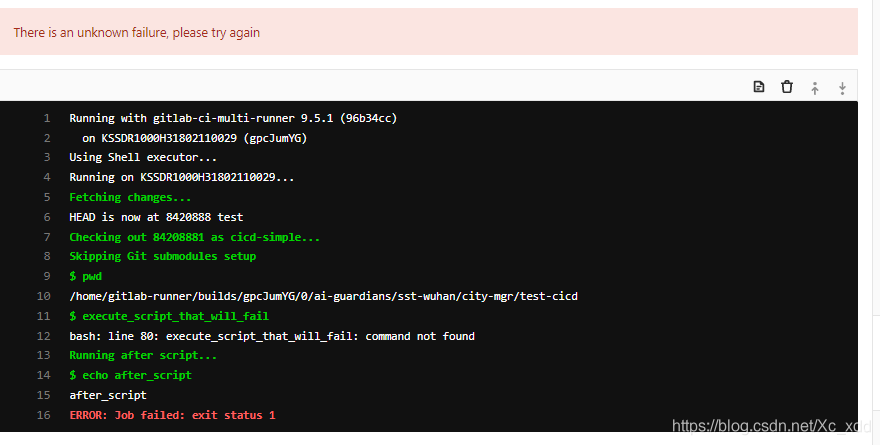Click 'command not found' error line

pyautogui.click(x=272, y=336)
